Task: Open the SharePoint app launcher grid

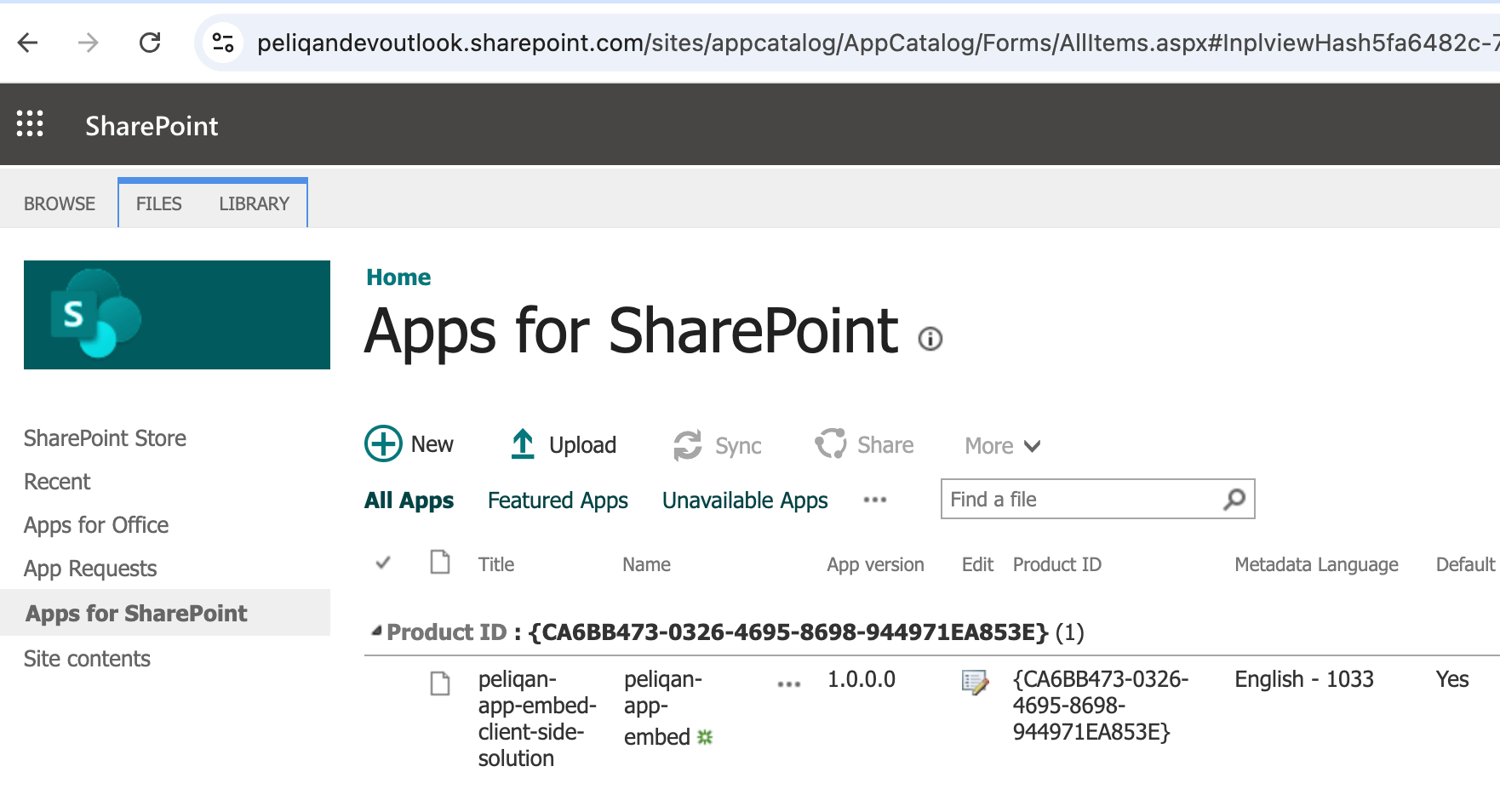Action: (x=30, y=124)
